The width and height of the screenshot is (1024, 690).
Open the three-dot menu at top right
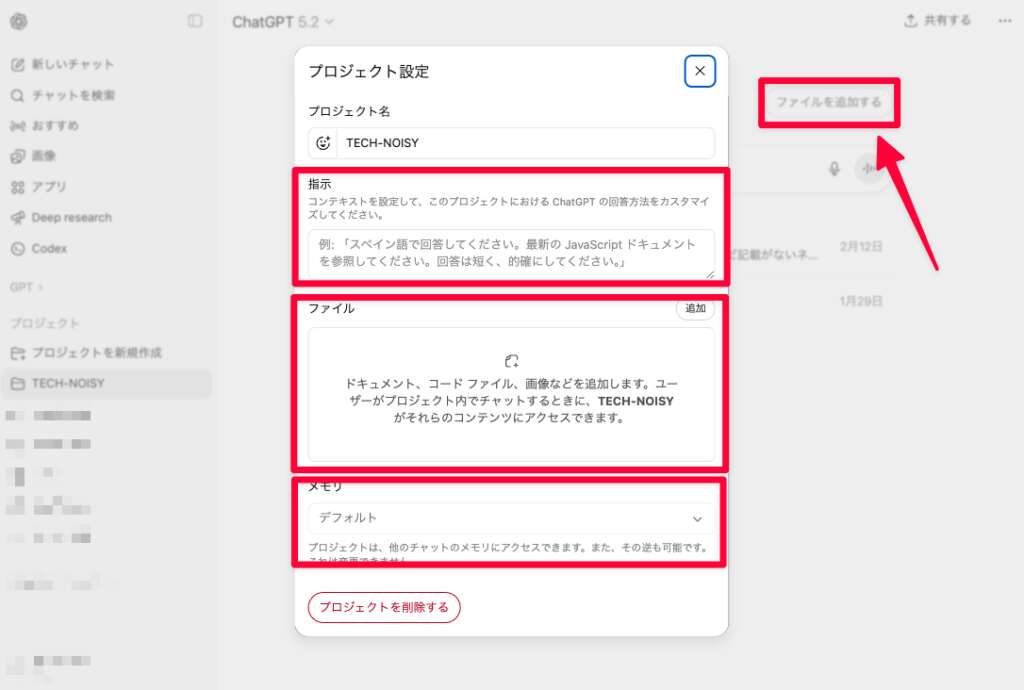1005,20
